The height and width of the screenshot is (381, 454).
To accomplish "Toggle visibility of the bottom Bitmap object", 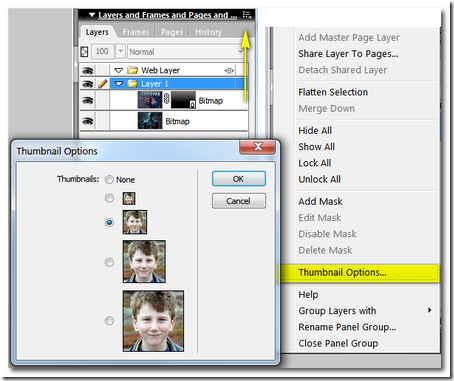I will click(87, 121).
